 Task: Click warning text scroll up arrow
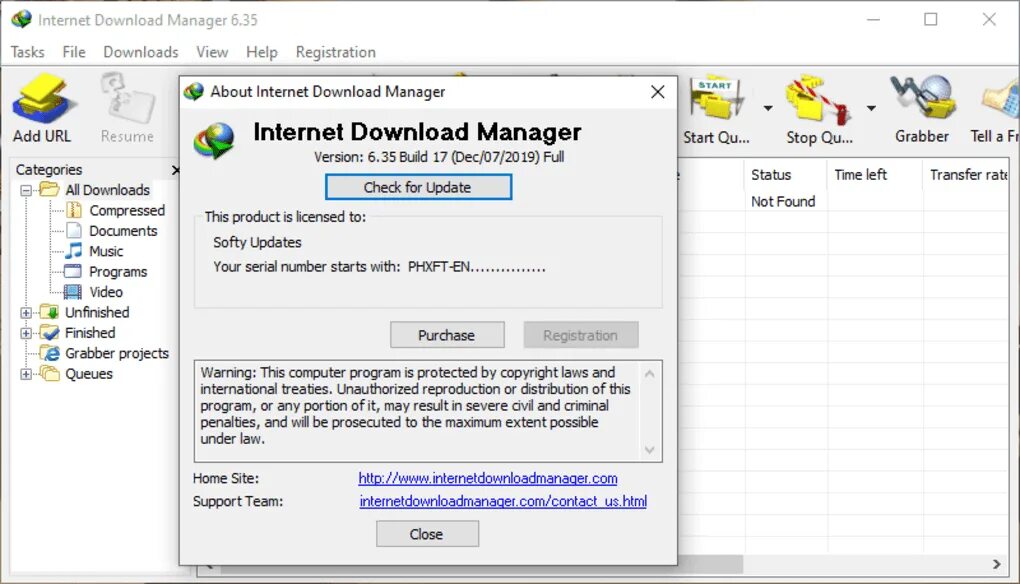649,374
